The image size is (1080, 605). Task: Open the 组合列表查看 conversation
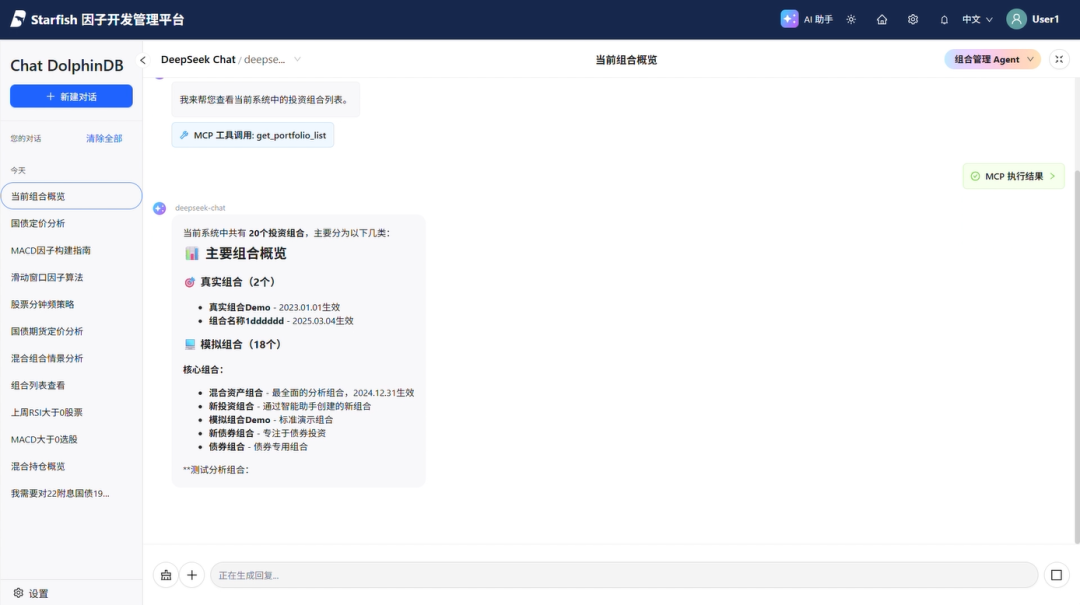tap(71, 385)
